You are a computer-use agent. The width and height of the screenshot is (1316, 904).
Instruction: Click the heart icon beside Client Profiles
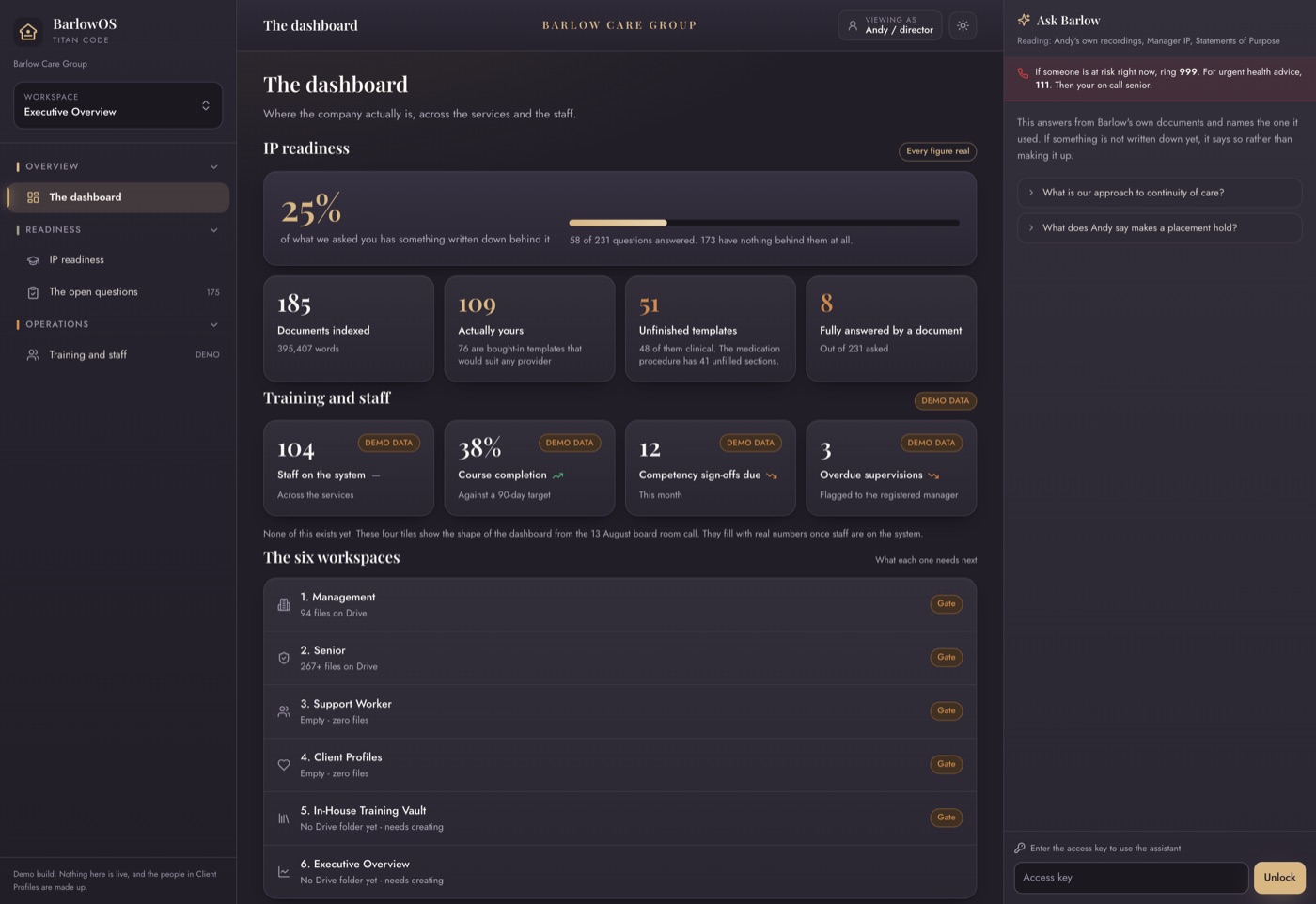point(284,765)
